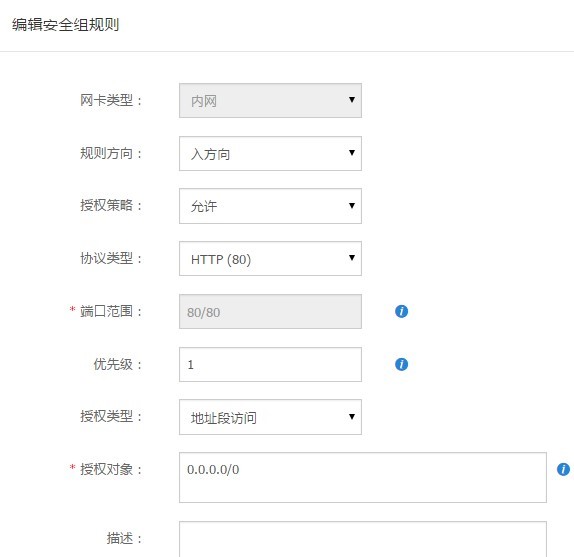Click the 编辑安全组规则 dialog title
Image resolution: width=574 pixels, height=557 pixels.
[66, 25]
